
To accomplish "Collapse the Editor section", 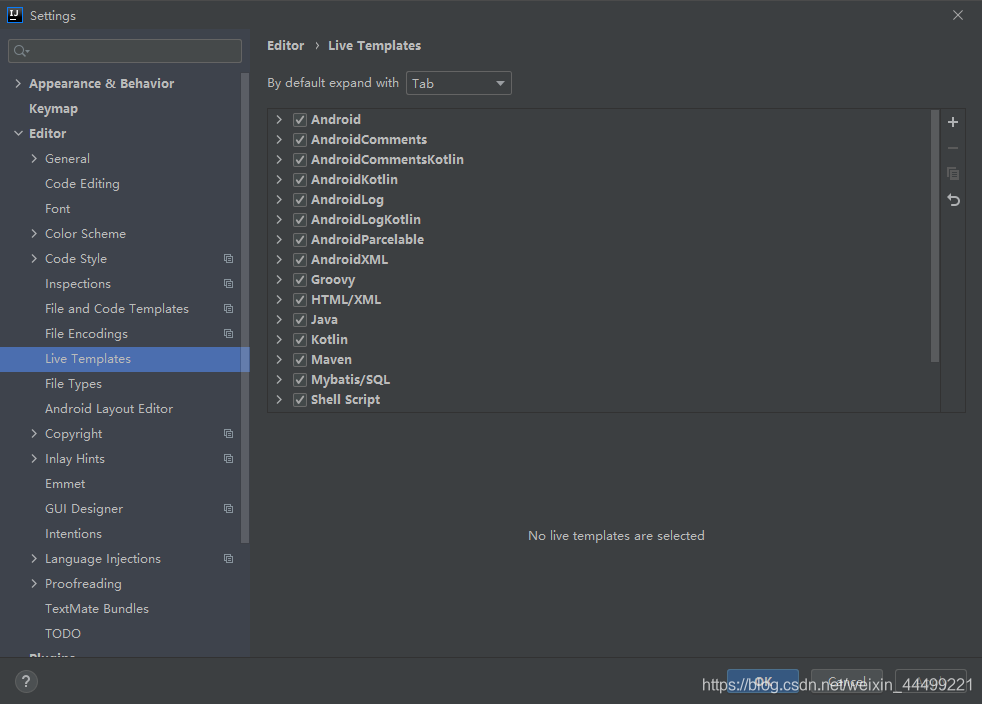I will point(18,133).
